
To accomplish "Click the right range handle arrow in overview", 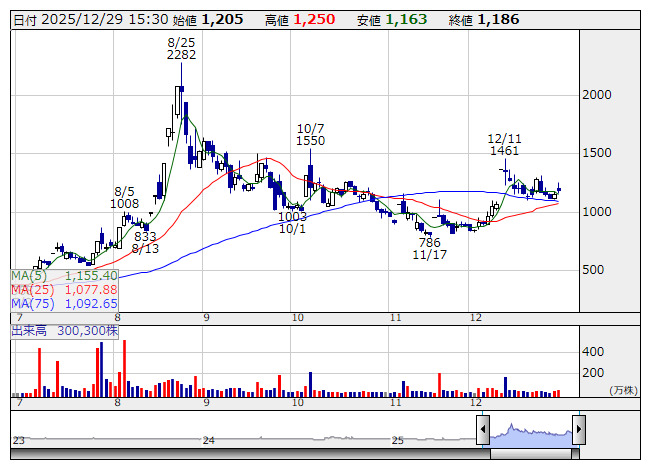I will point(578,431).
